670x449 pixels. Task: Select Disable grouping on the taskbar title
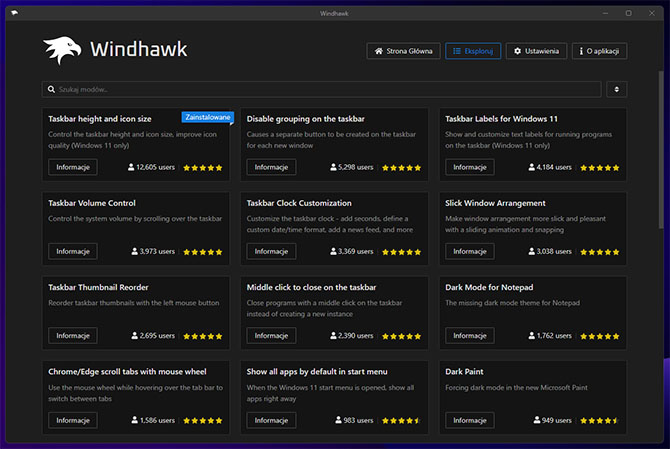[306, 119]
